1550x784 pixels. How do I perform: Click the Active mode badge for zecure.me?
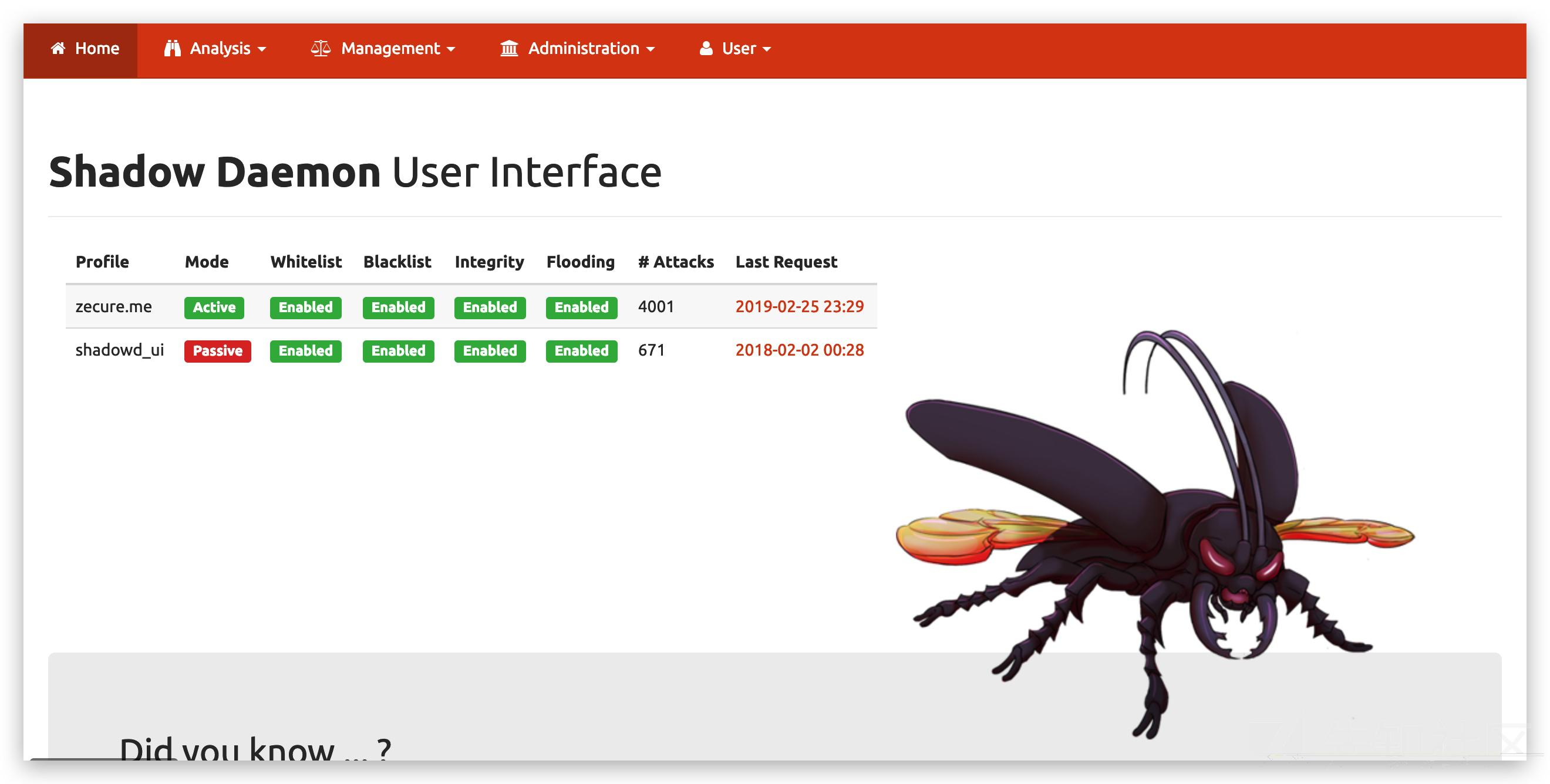click(x=214, y=307)
